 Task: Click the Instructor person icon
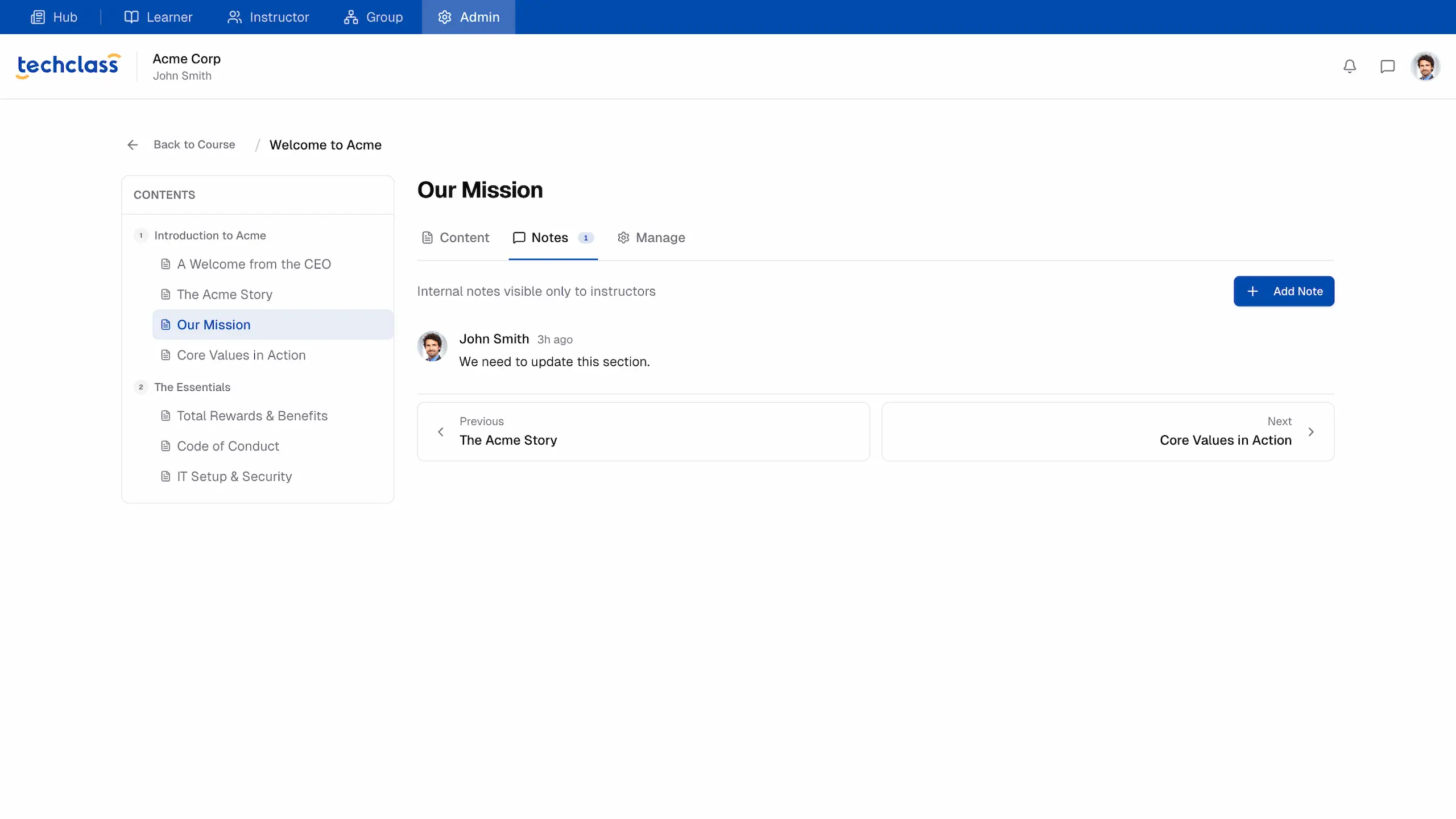[x=235, y=16]
